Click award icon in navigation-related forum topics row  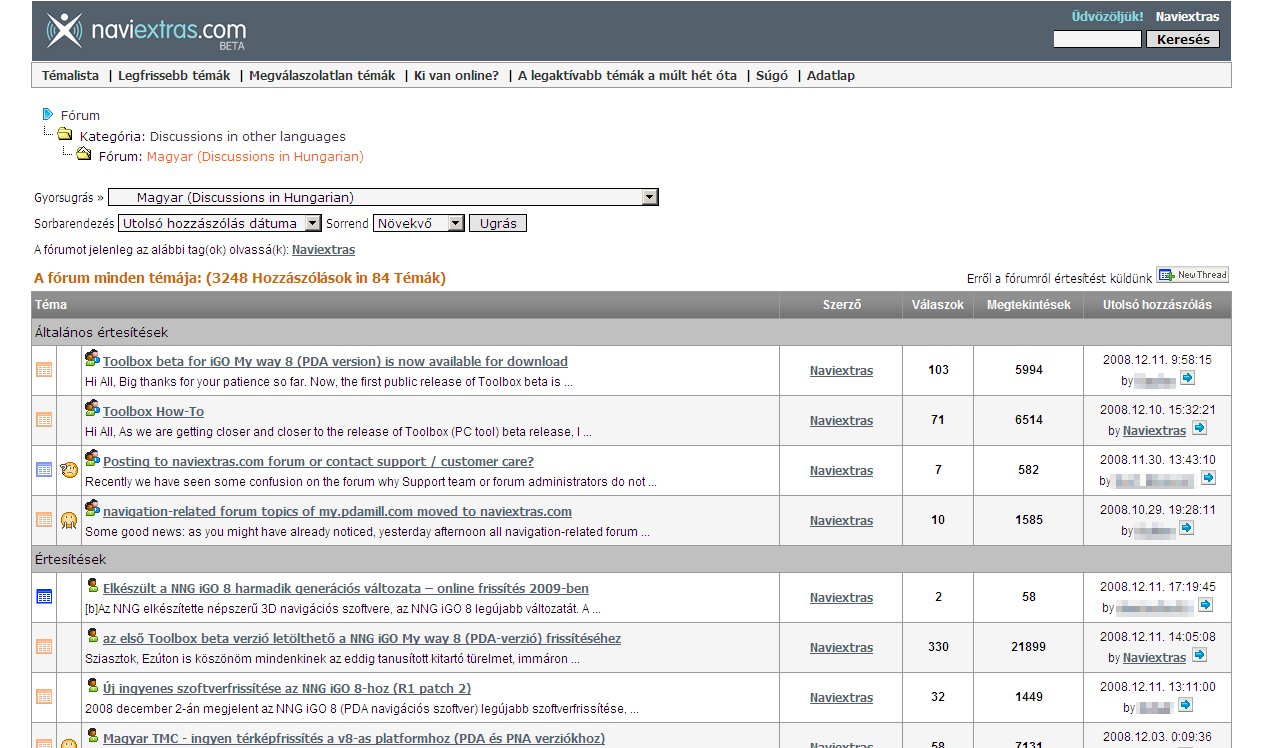[x=69, y=520]
